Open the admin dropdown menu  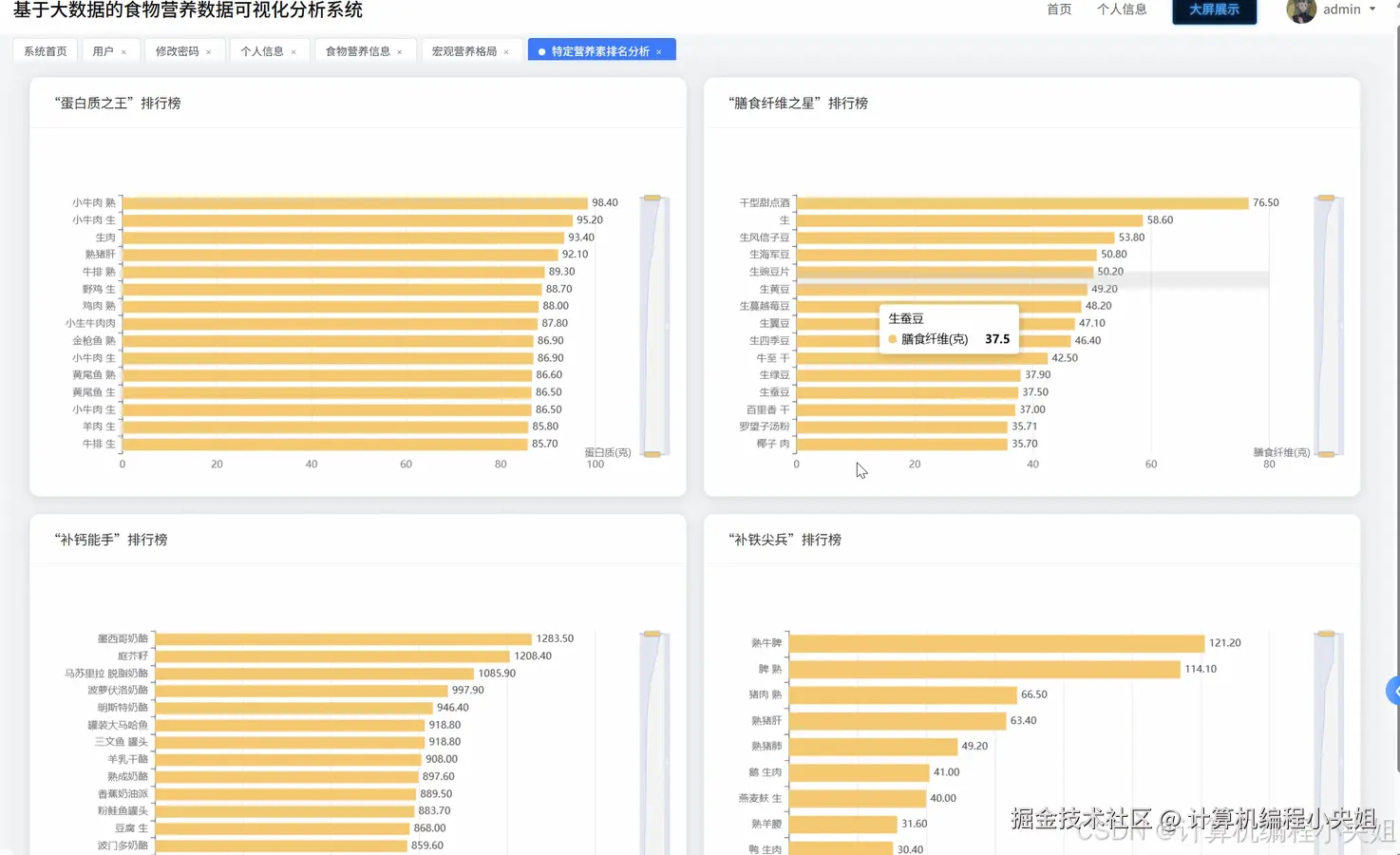[x=1340, y=10]
